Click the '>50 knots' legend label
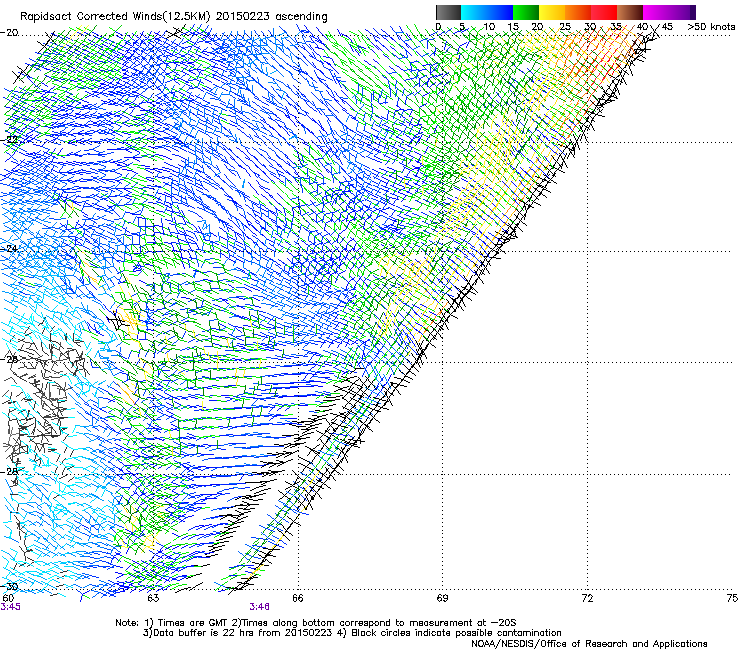Viewport: 740px width, 650px height. point(711,27)
